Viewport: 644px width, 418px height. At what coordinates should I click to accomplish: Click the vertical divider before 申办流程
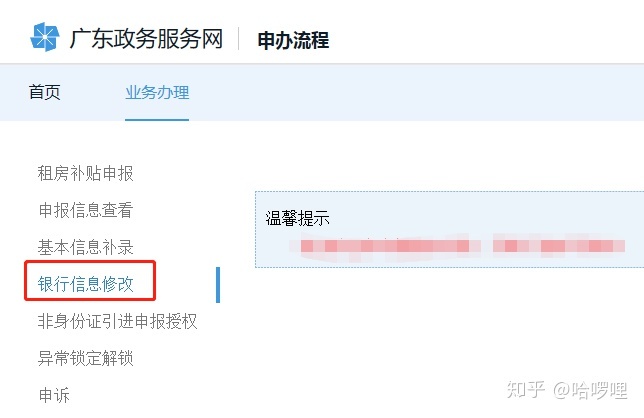(x=239, y=39)
